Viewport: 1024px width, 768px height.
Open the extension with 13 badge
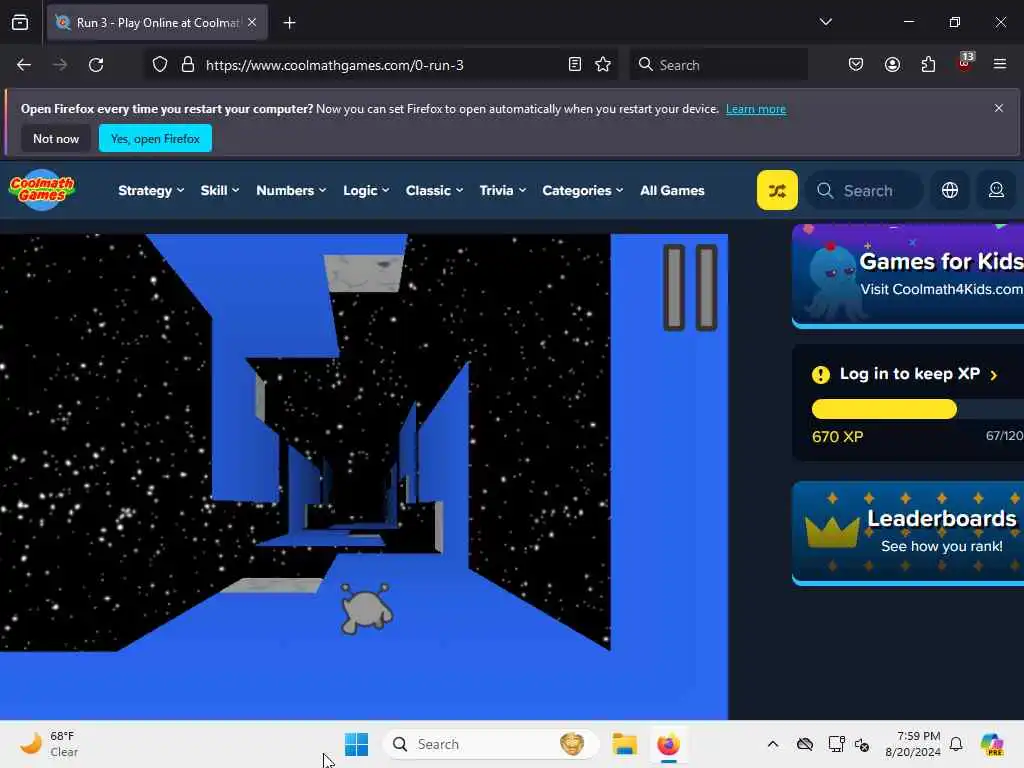(965, 63)
